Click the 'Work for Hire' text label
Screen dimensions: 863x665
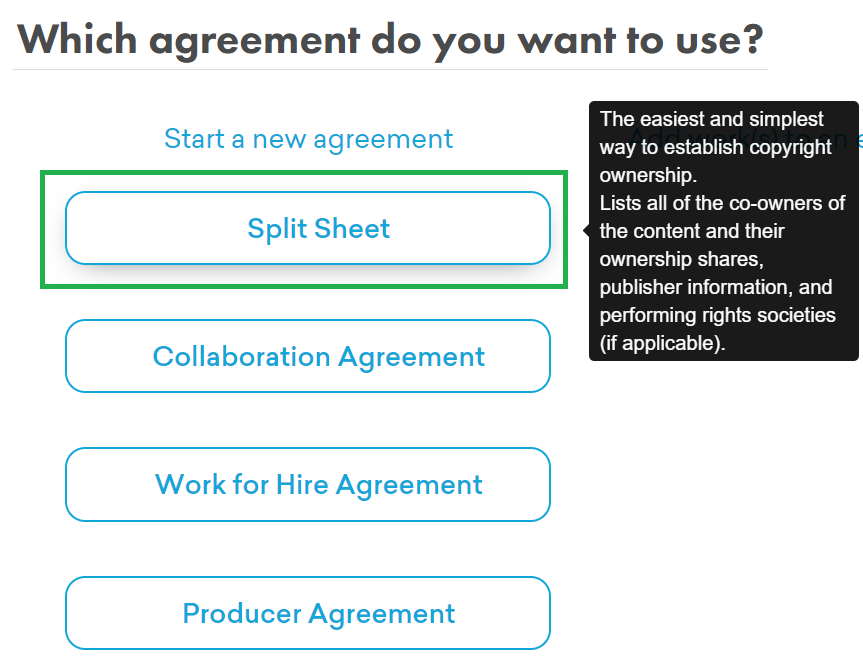click(241, 485)
